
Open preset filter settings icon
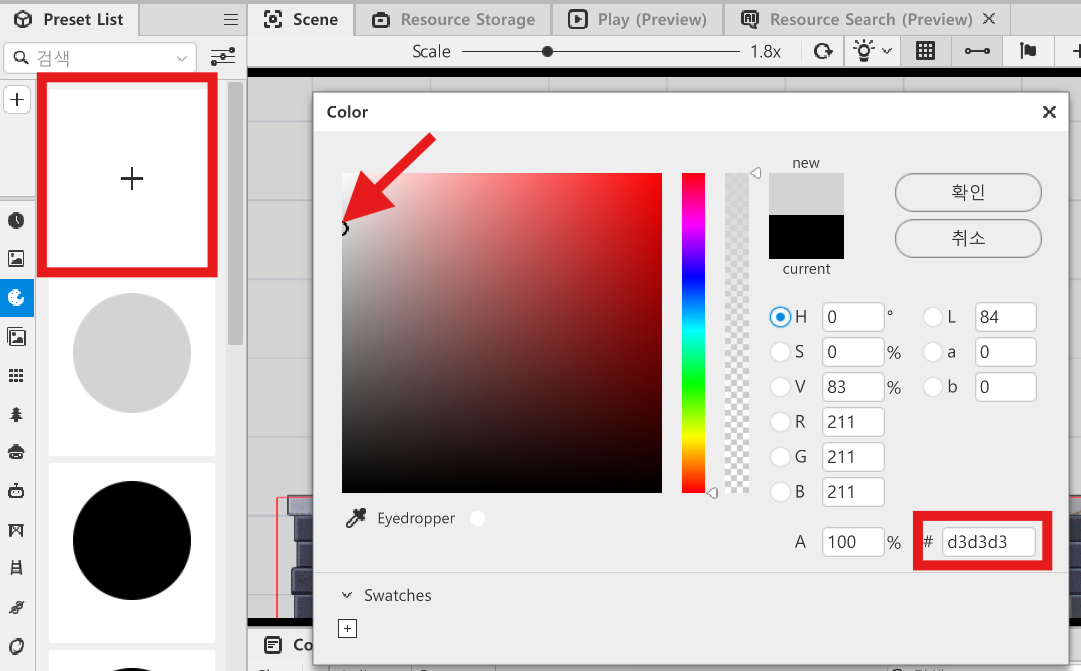(x=223, y=57)
